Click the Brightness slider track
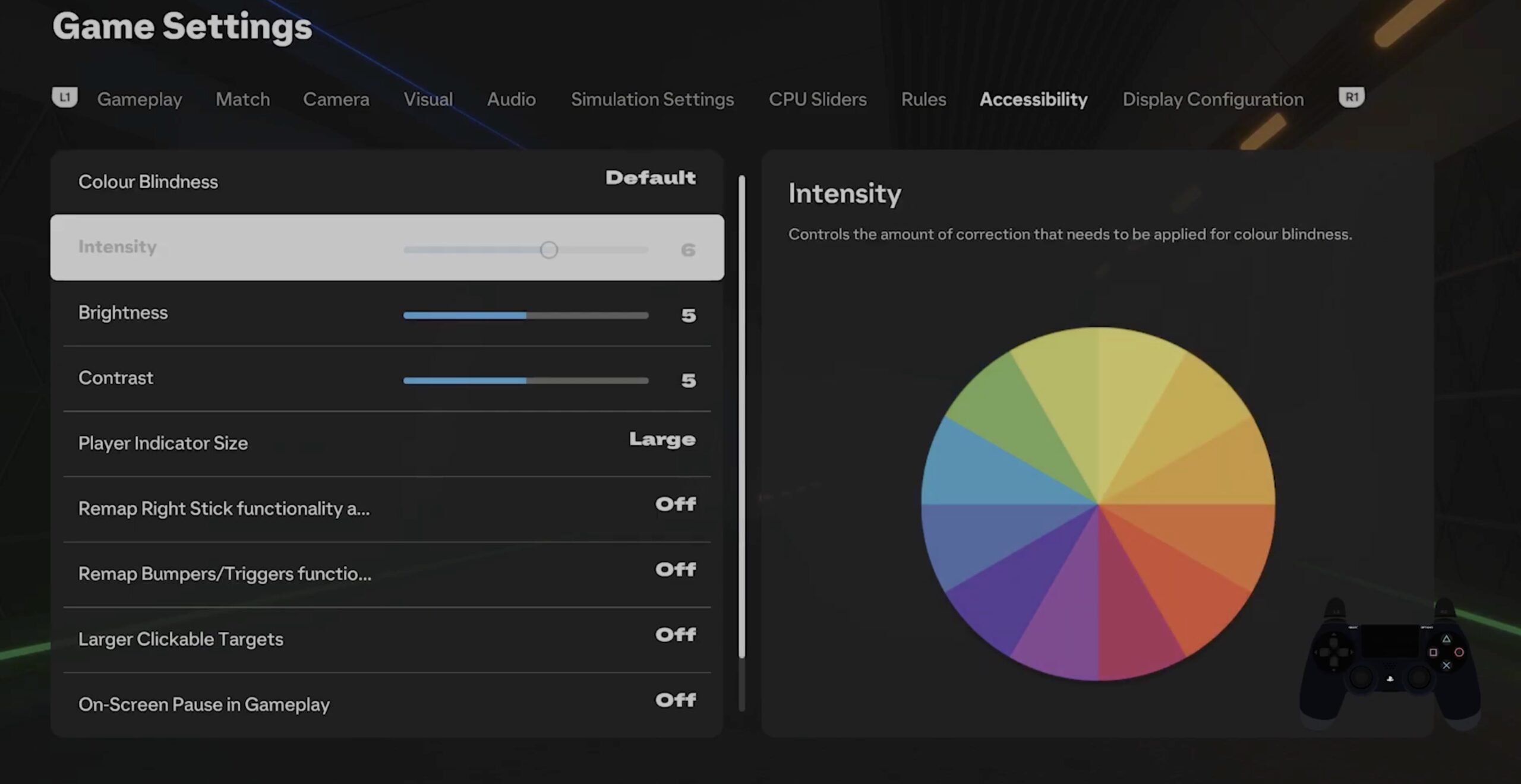1521x784 pixels. (526, 315)
